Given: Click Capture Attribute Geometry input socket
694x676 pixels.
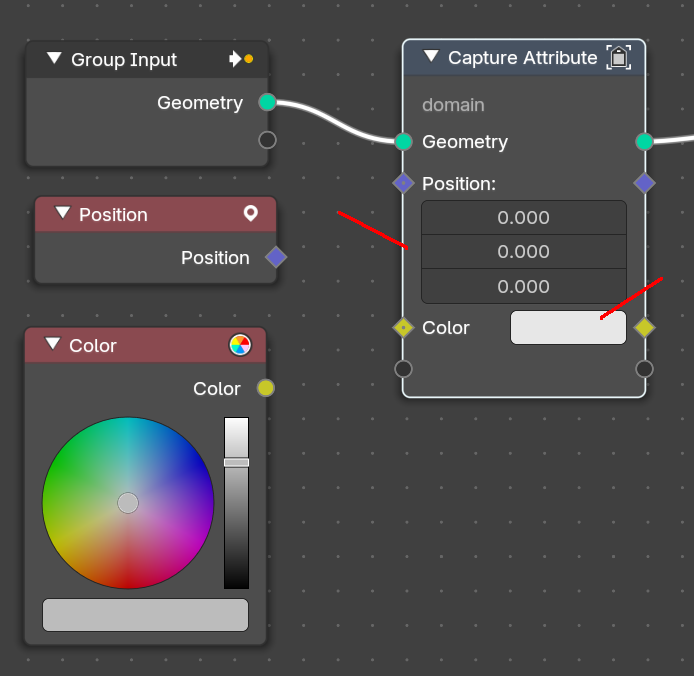Looking at the screenshot, I should click(403, 142).
